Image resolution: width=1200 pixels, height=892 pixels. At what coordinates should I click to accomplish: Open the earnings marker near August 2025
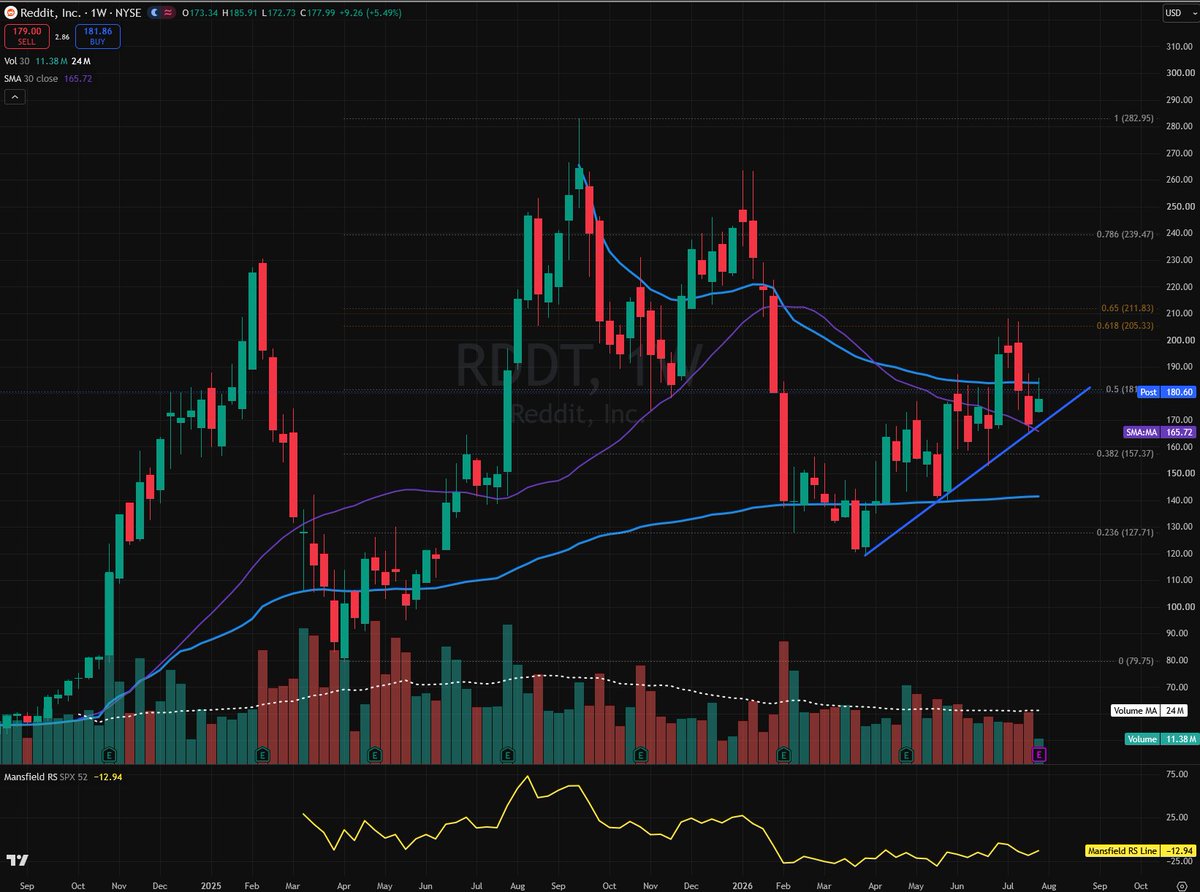click(508, 753)
